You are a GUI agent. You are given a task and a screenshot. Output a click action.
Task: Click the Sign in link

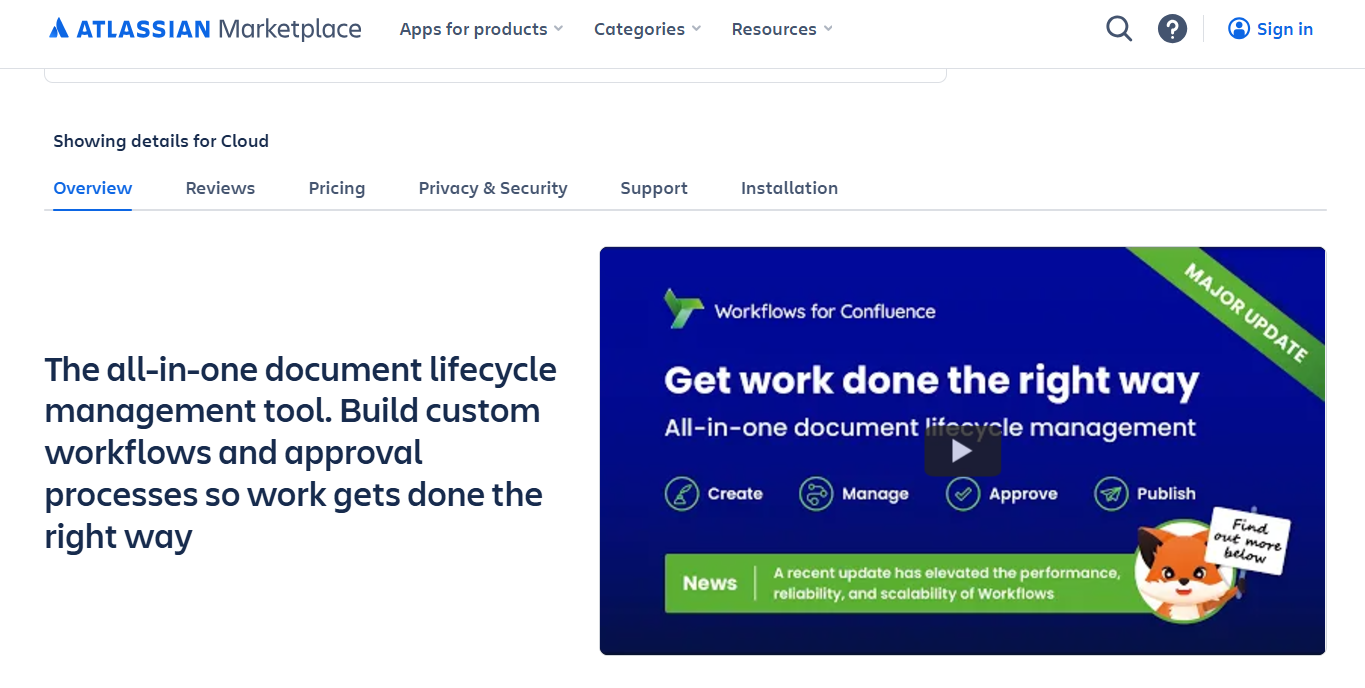click(x=1271, y=29)
